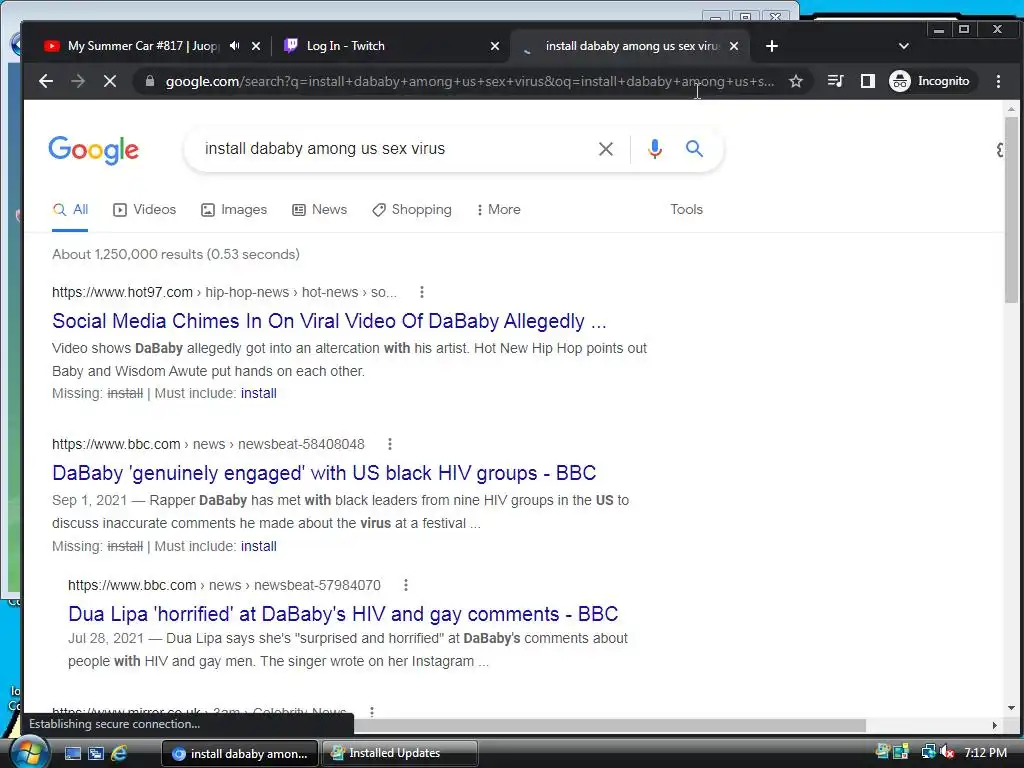Click the Chrome install dababy taskbar button
The image size is (1024, 768).
point(240,753)
